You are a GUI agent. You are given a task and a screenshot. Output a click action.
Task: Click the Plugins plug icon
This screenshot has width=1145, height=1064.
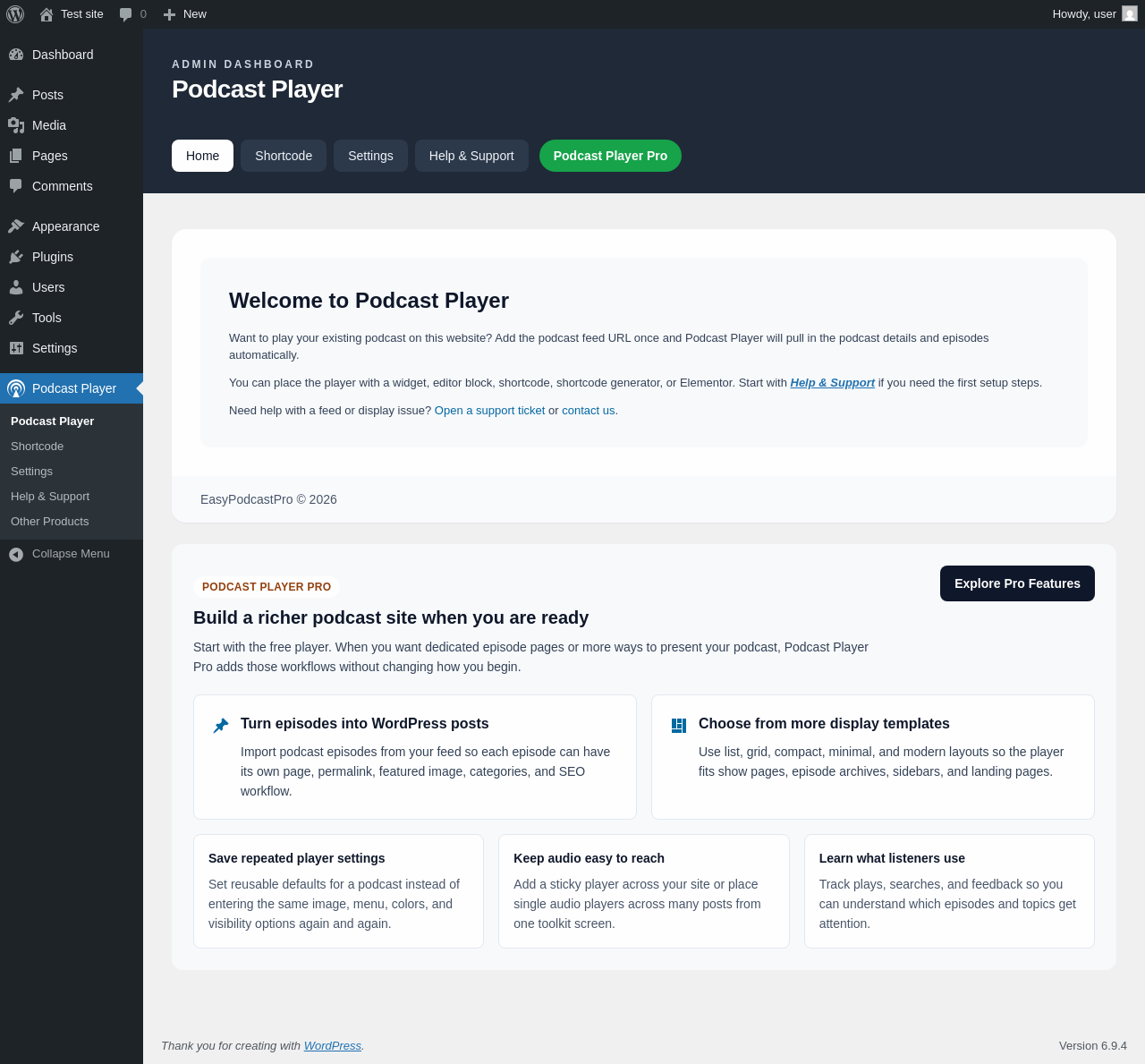(16, 257)
